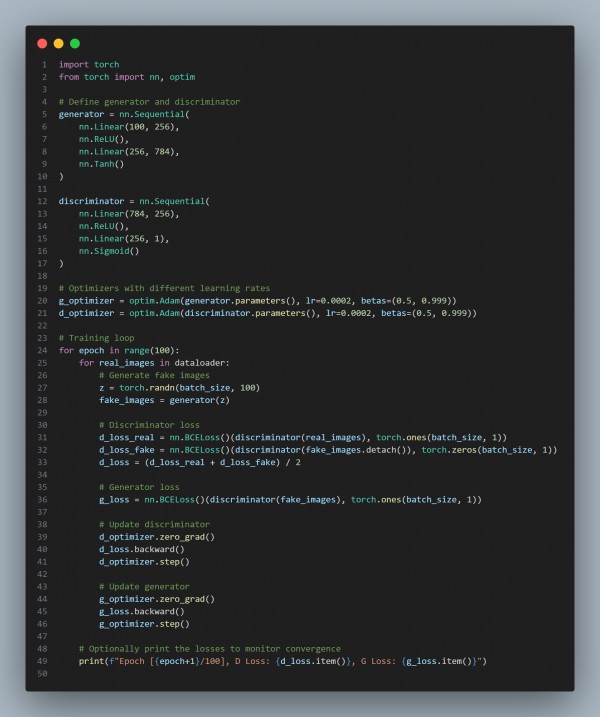Click 'discriminator = nn.Sequential(' line
Screen dimensions: 600x717
[134, 201]
